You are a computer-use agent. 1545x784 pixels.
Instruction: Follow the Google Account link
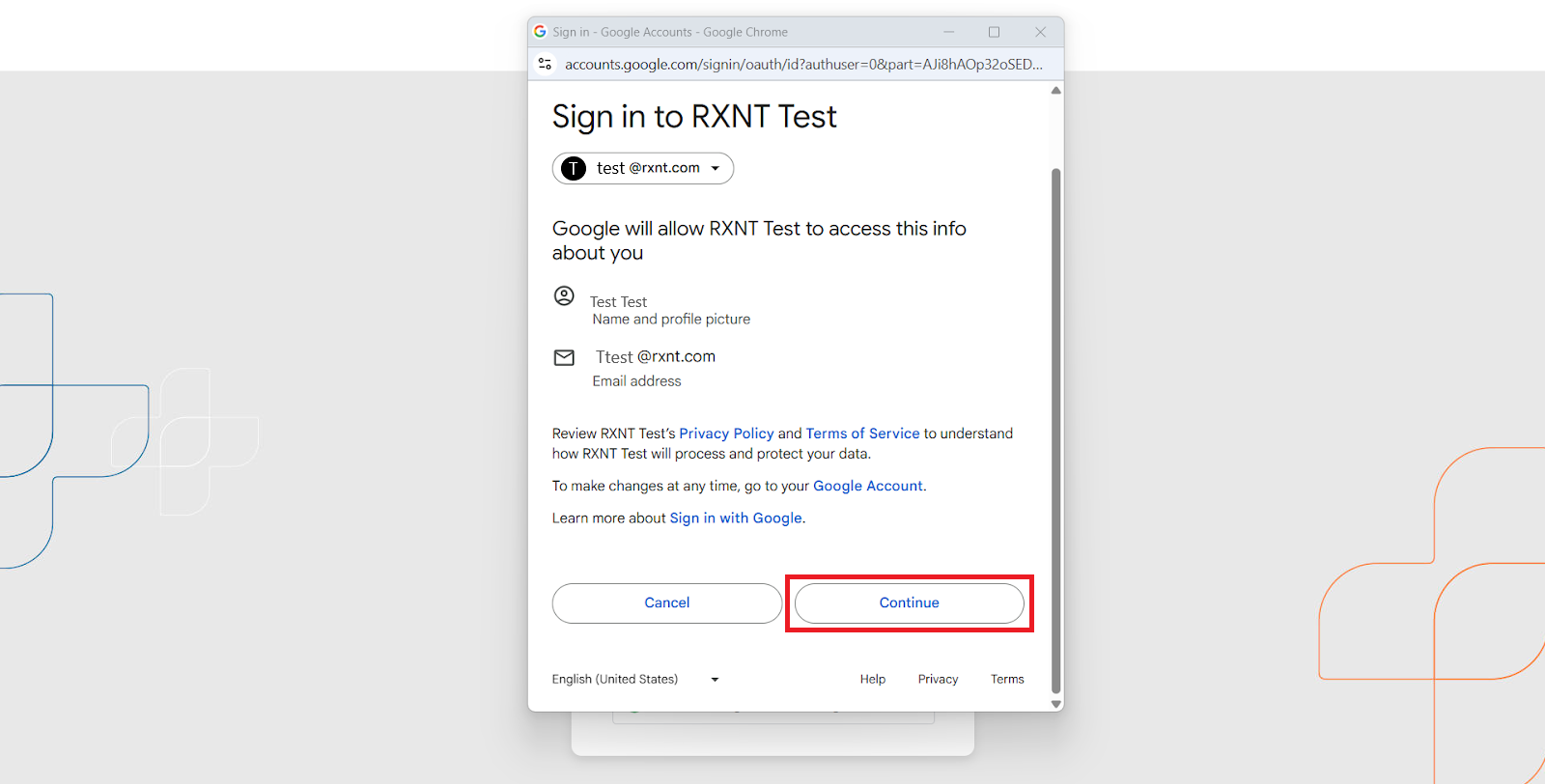coord(867,486)
